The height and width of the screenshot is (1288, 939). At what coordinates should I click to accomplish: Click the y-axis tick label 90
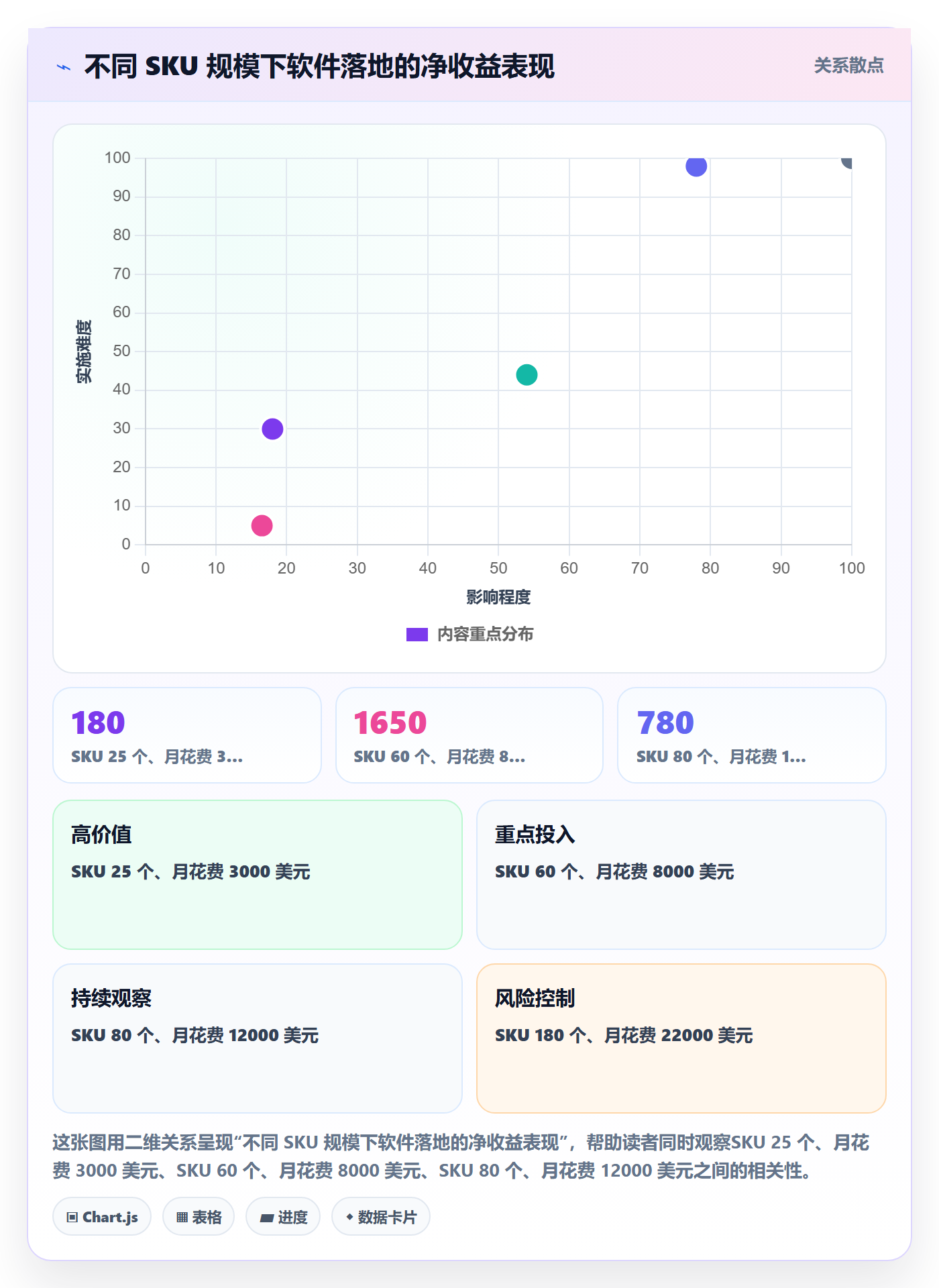click(x=121, y=196)
